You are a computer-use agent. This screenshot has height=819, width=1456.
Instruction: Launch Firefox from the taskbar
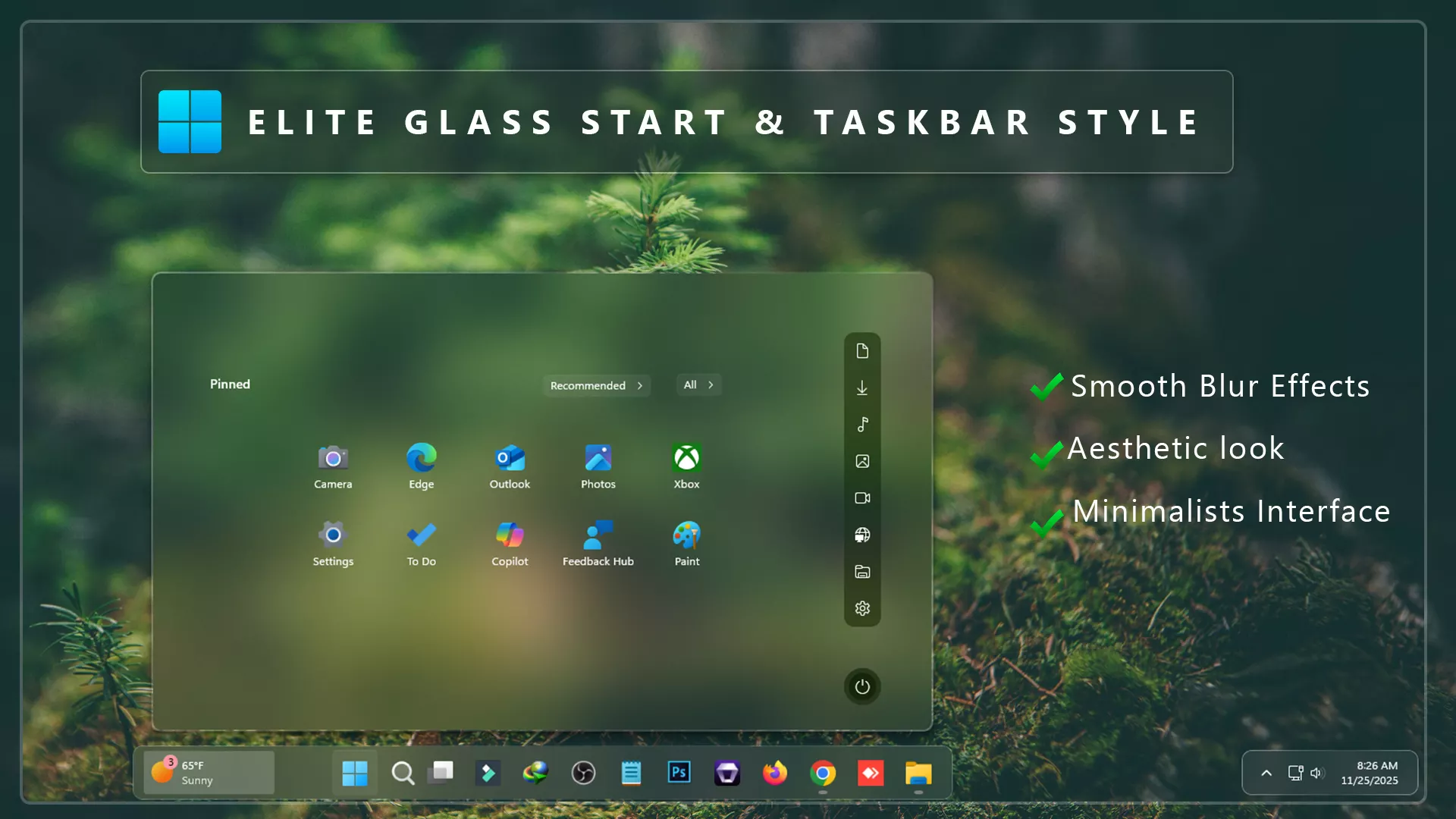coord(774,773)
